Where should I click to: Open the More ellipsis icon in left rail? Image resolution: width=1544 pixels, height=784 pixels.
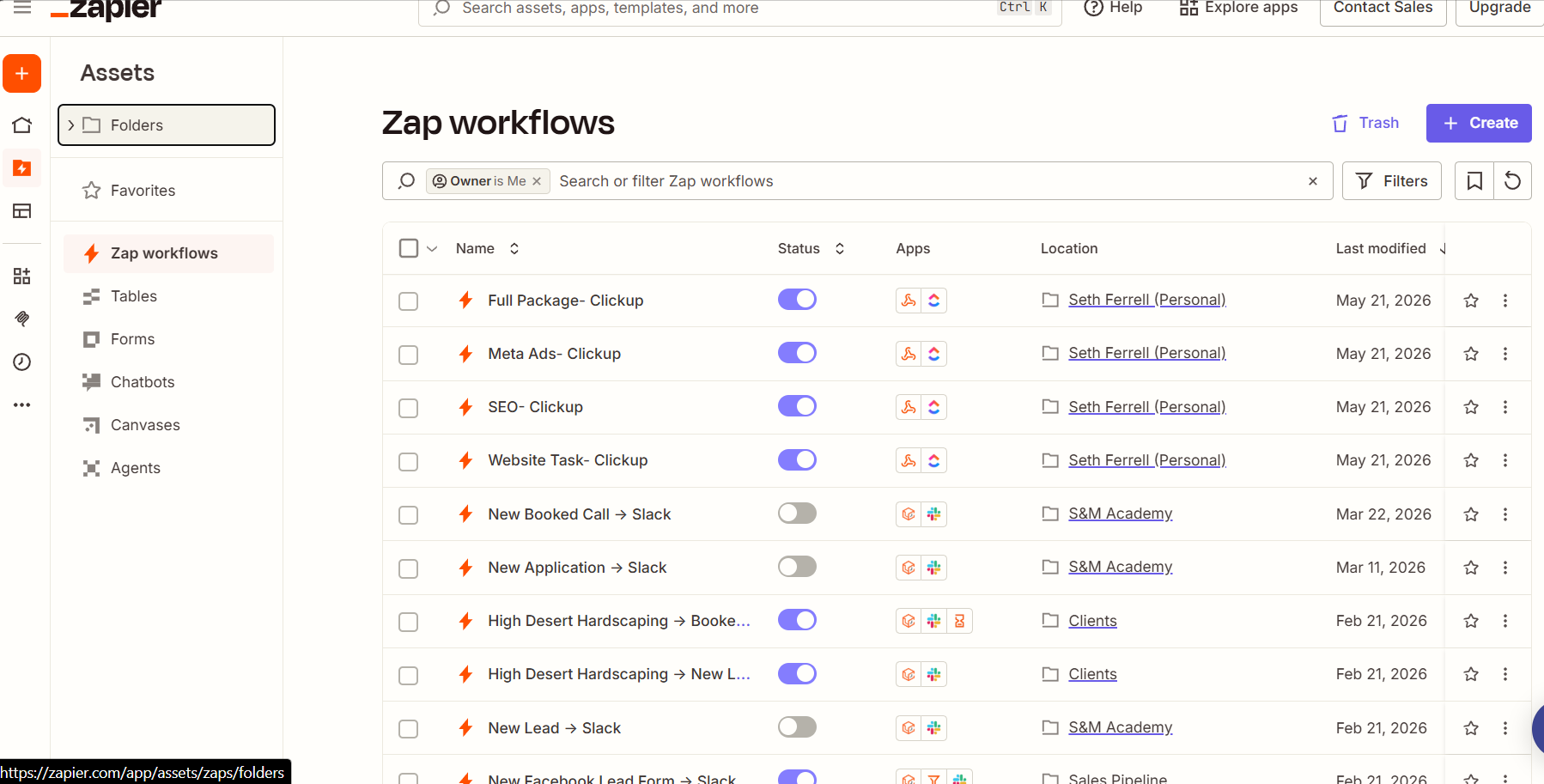pyautogui.click(x=22, y=404)
